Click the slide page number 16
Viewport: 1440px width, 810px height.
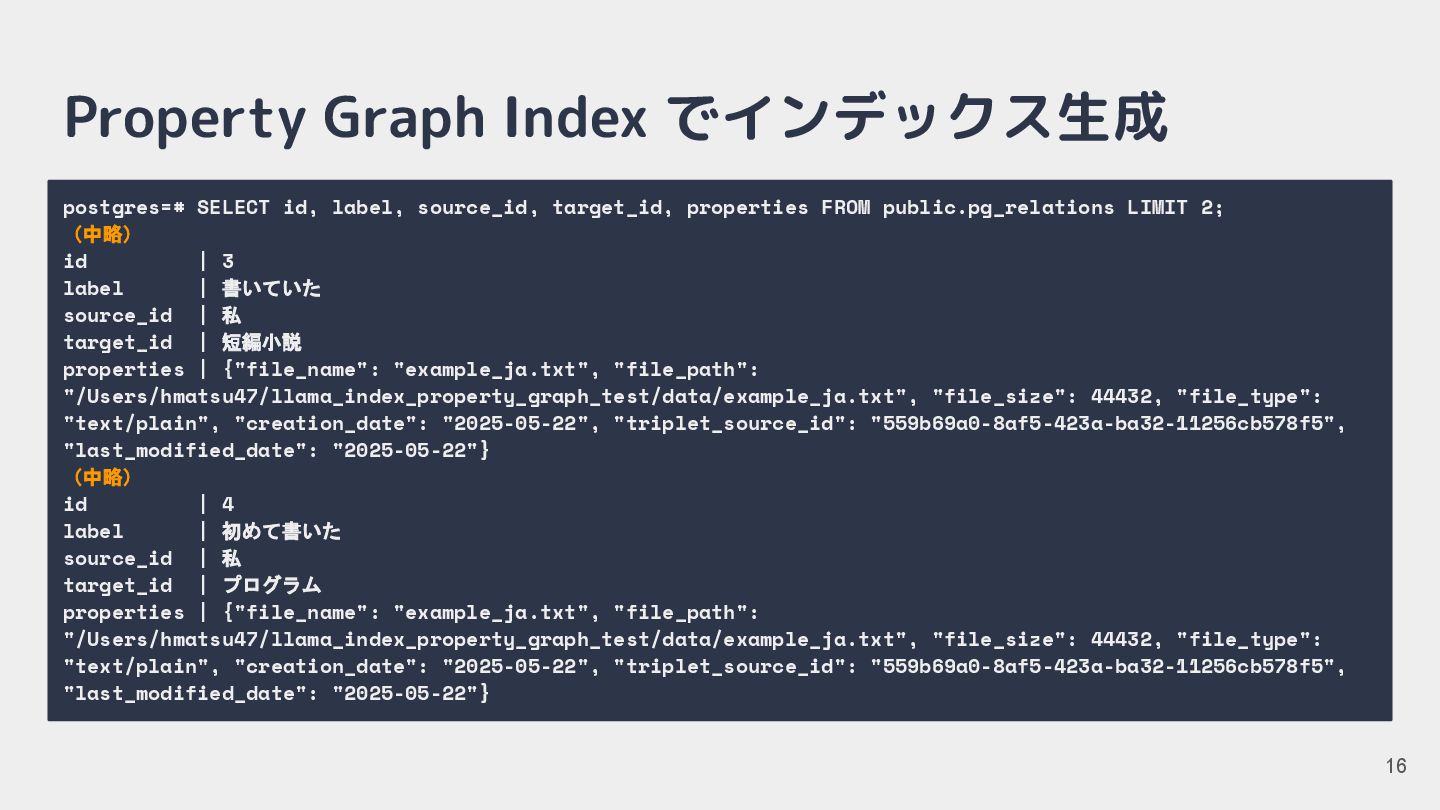(x=1396, y=766)
